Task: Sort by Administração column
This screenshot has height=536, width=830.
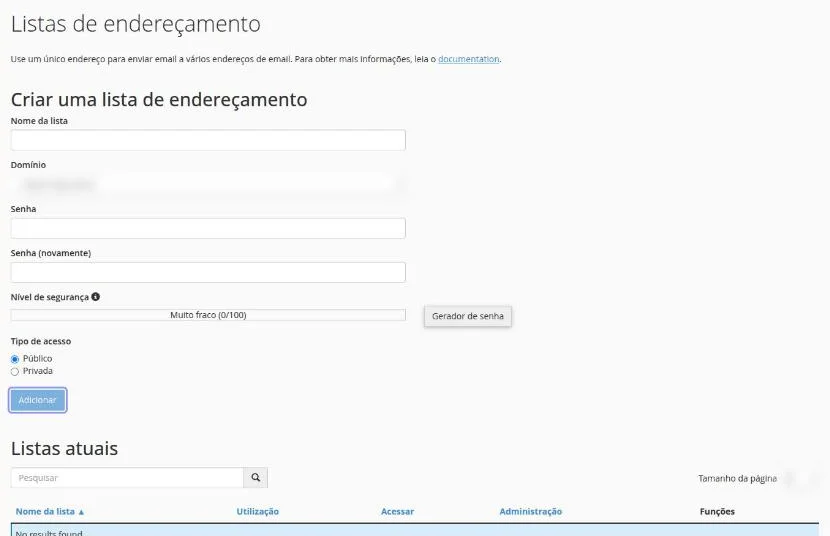Action: pyautogui.click(x=530, y=512)
